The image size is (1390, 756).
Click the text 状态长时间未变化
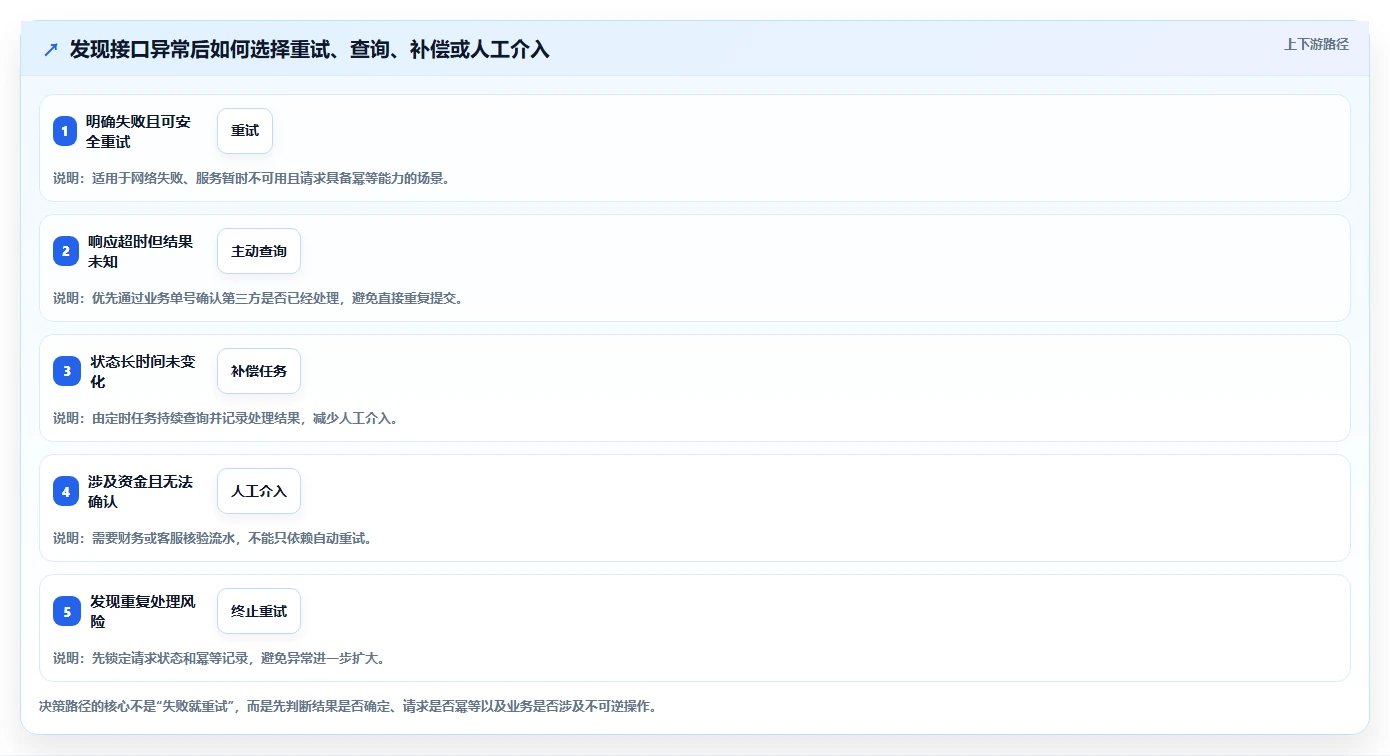[x=143, y=371]
